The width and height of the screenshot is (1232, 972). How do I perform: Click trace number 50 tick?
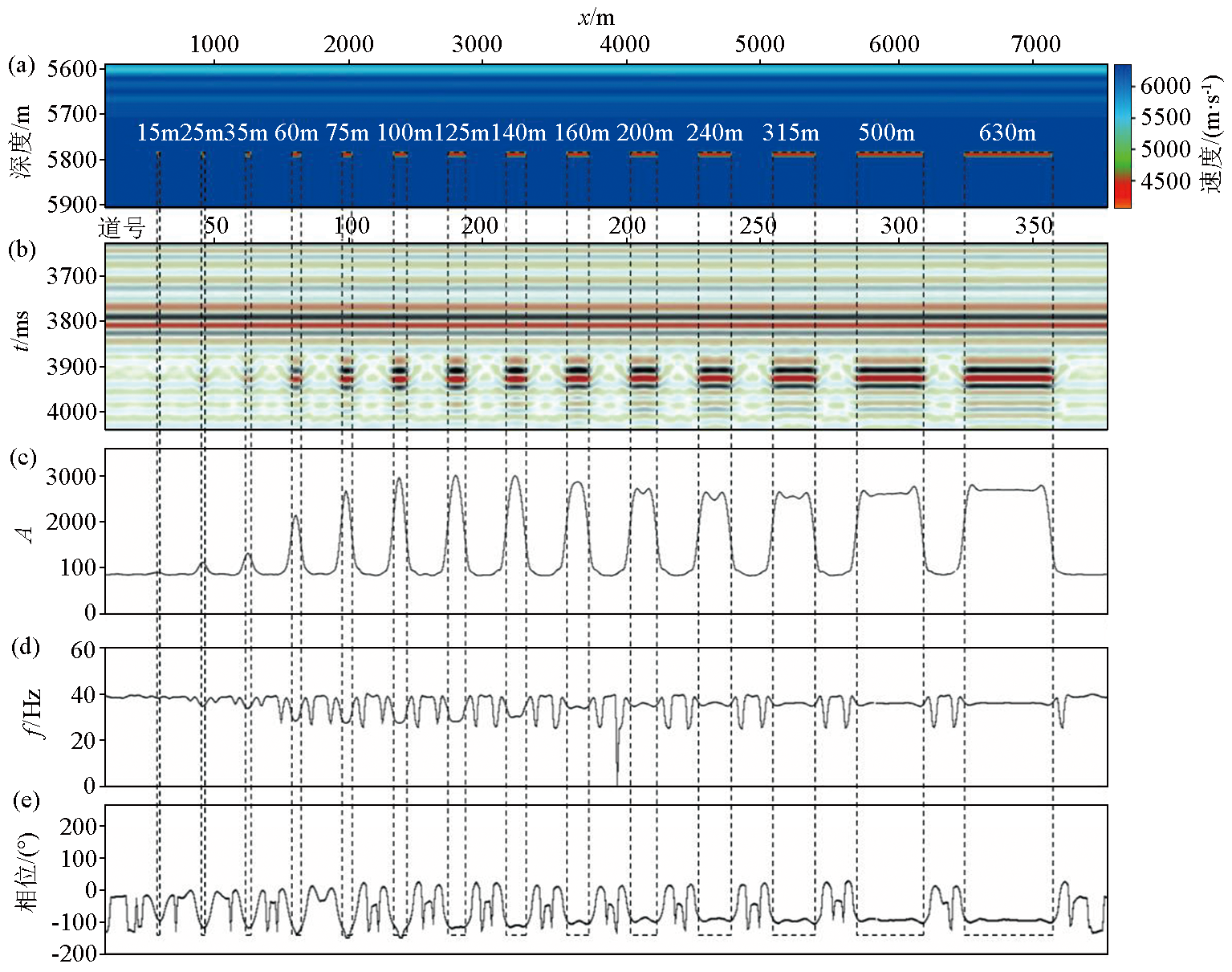pos(216,226)
